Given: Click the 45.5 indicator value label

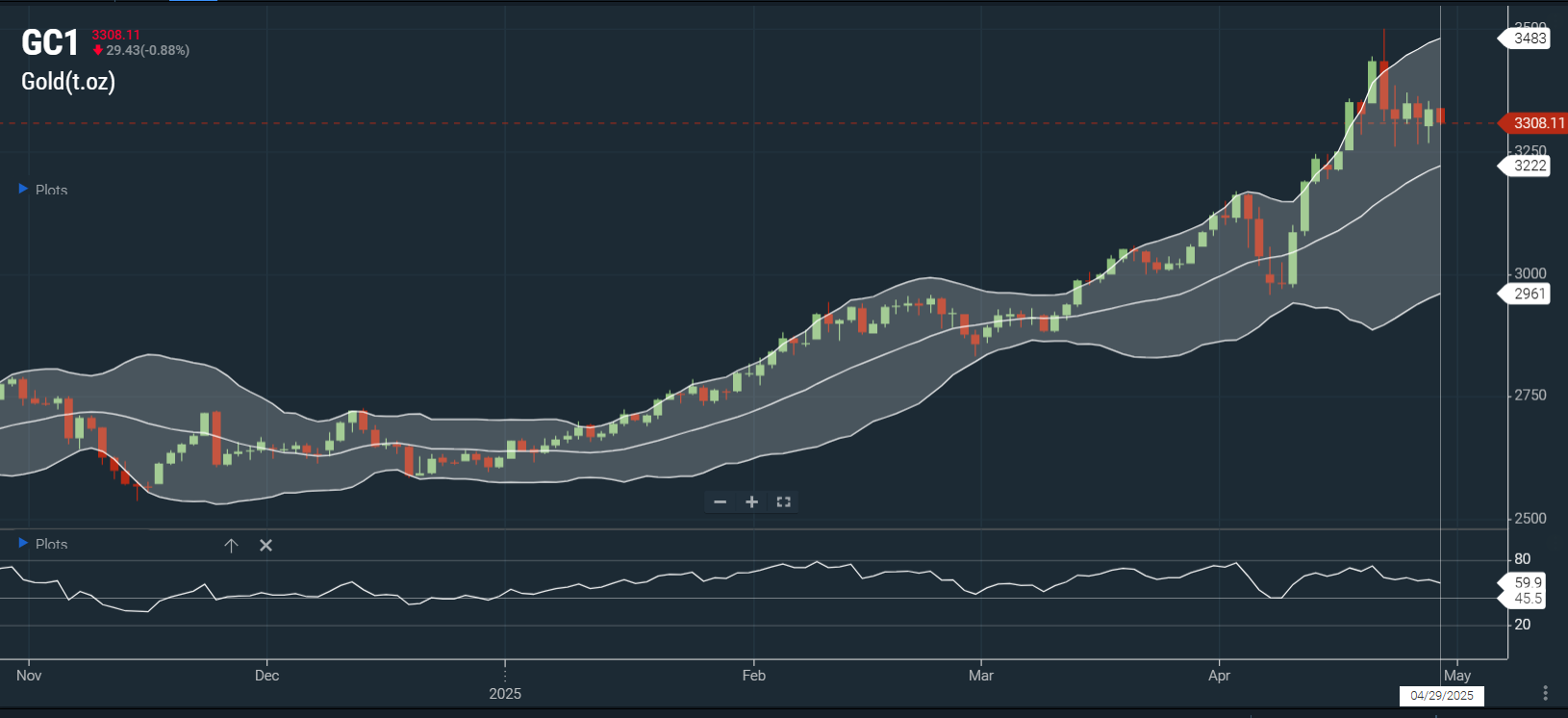Looking at the screenshot, I should point(1528,599).
